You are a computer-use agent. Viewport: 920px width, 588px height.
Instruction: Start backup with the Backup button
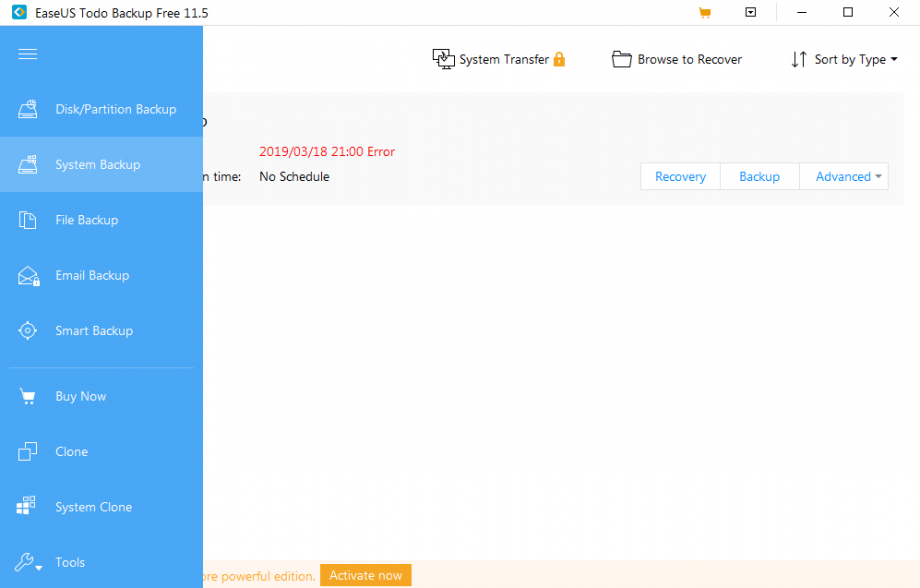point(759,177)
